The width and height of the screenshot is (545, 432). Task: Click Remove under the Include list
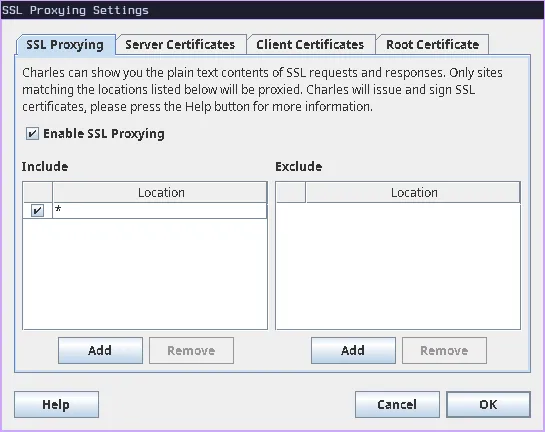[192, 350]
